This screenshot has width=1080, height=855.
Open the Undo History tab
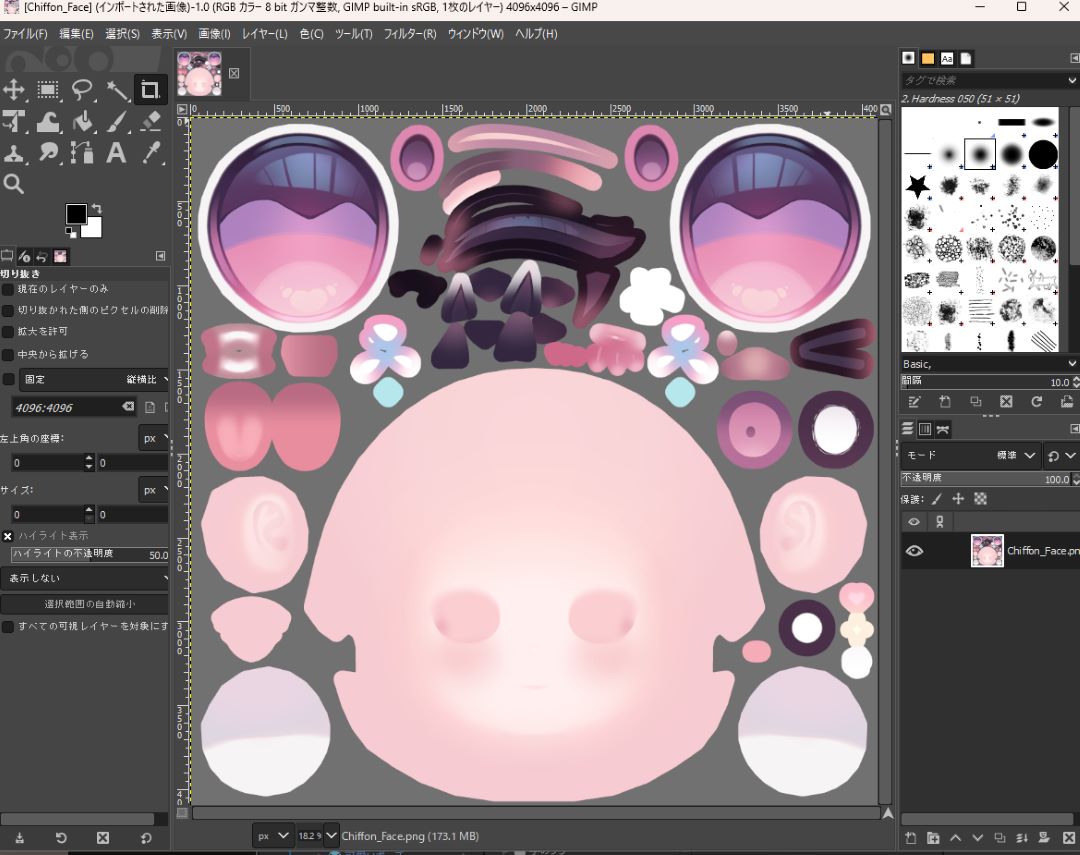tap(42, 256)
